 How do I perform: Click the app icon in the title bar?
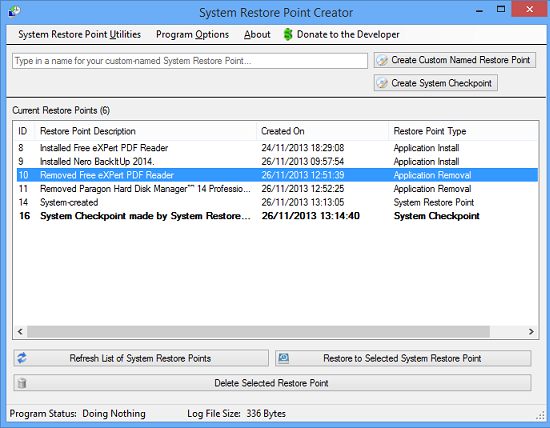(x=14, y=11)
